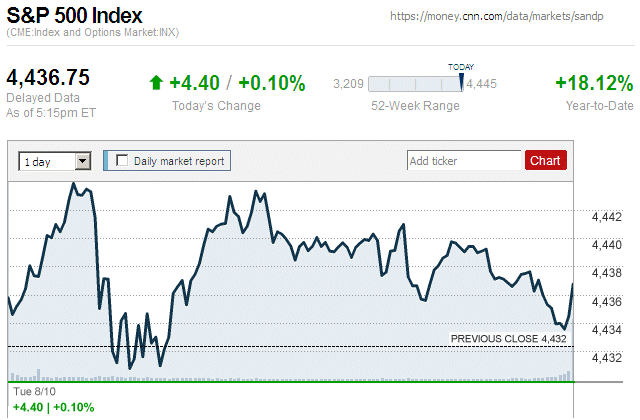The height and width of the screenshot is (420, 640).
Task: Click the green up arrow beside today's change
Action: pos(155,84)
